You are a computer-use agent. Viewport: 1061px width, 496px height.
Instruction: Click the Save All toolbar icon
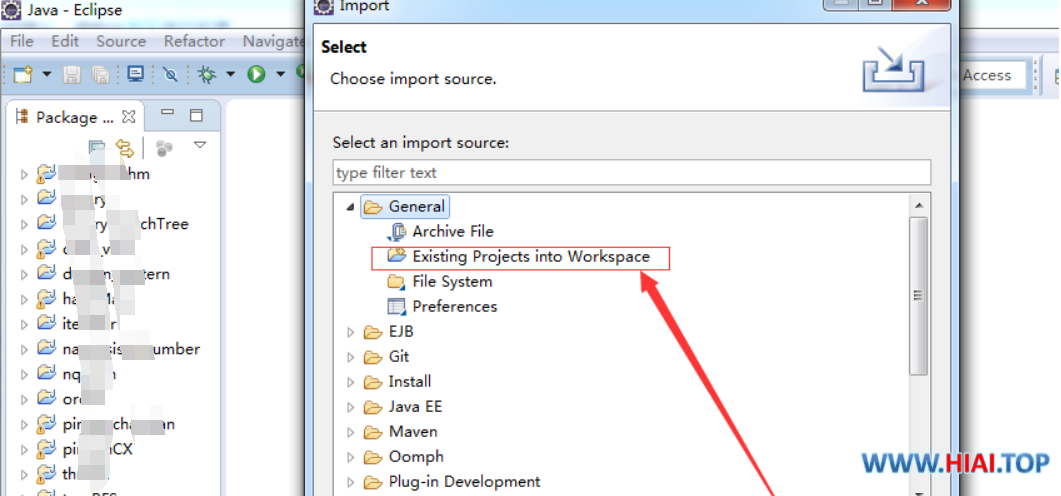[x=101, y=74]
